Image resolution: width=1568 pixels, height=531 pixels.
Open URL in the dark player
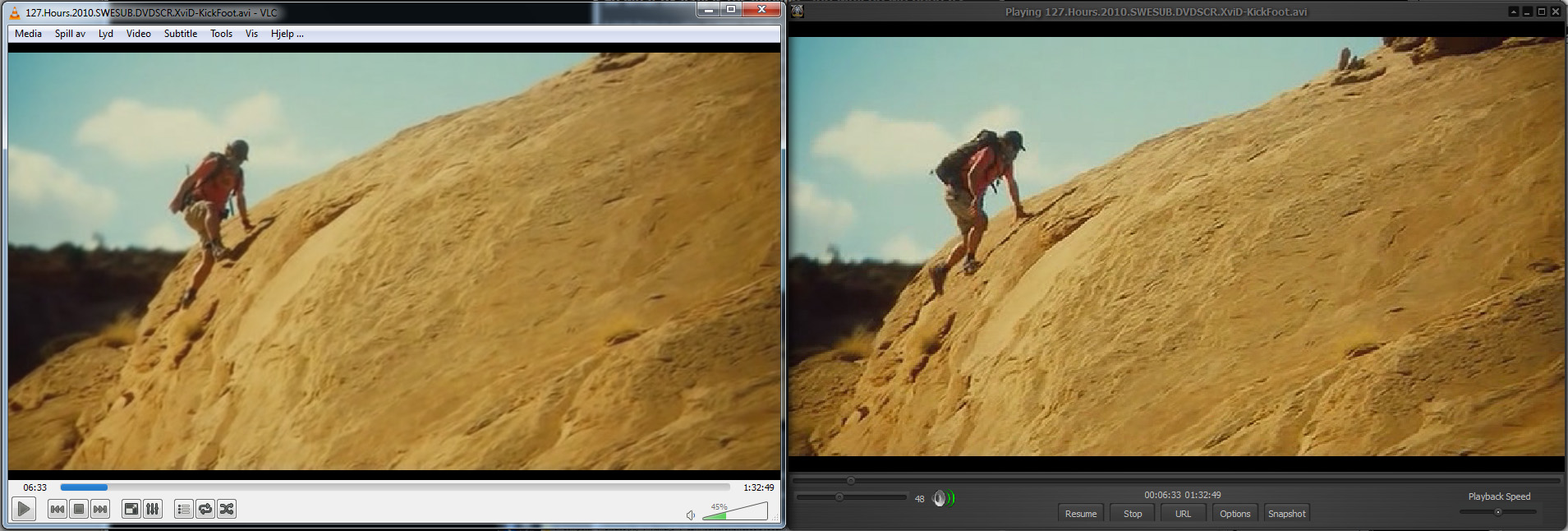[1183, 514]
